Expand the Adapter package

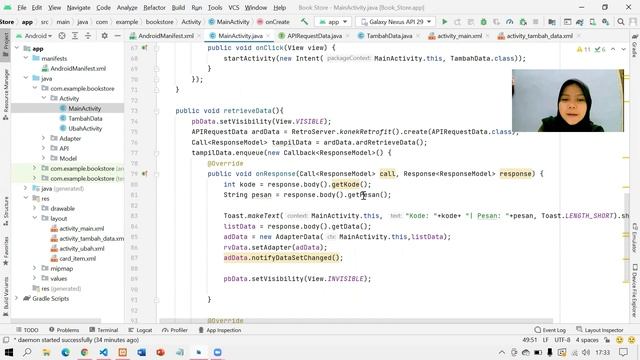pyautogui.click(x=44, y=138)
